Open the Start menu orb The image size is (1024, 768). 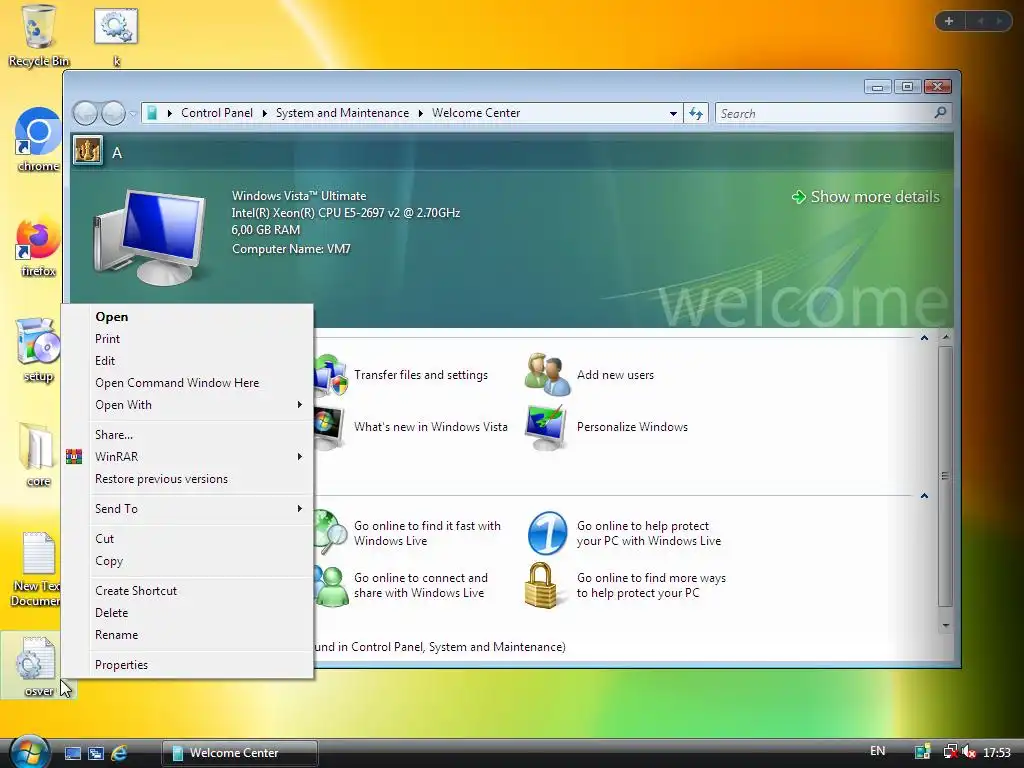pos(29,752)
